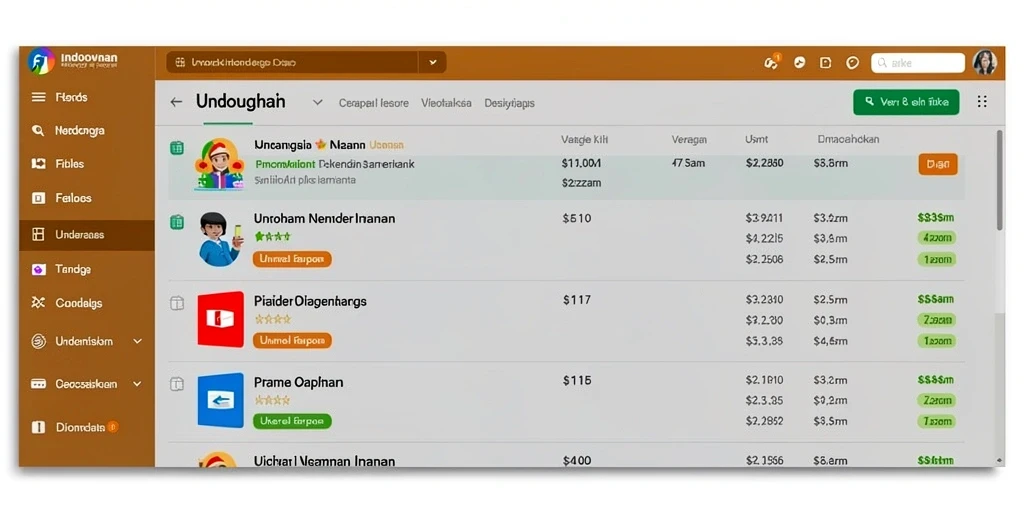Click the green Ven 8 eln fike button

tap(906, 102)
